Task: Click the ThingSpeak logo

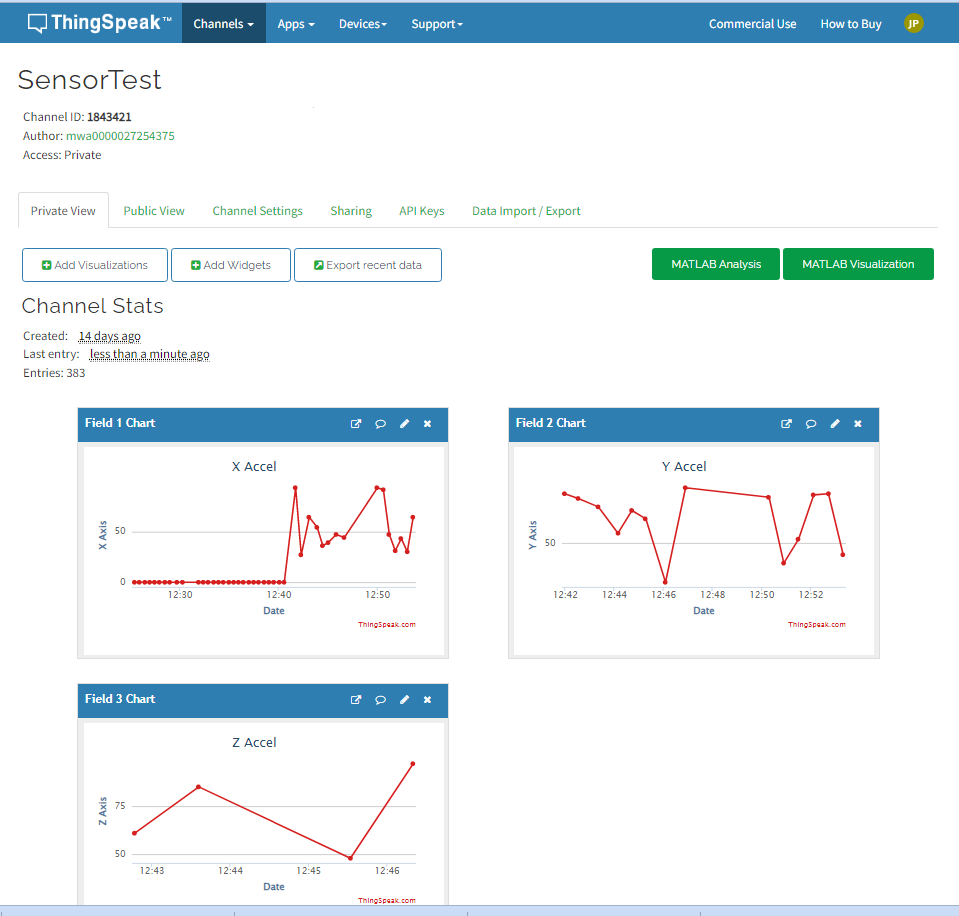Action: coord(100,23)
